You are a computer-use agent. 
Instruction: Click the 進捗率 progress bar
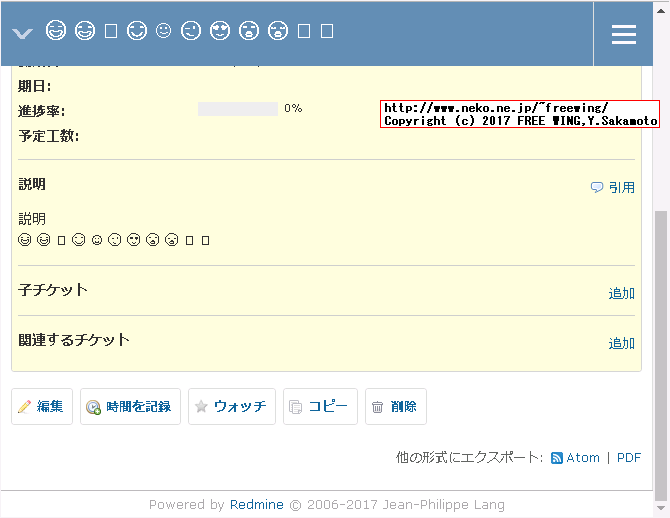pyautogui.click(x=238, y=109)
